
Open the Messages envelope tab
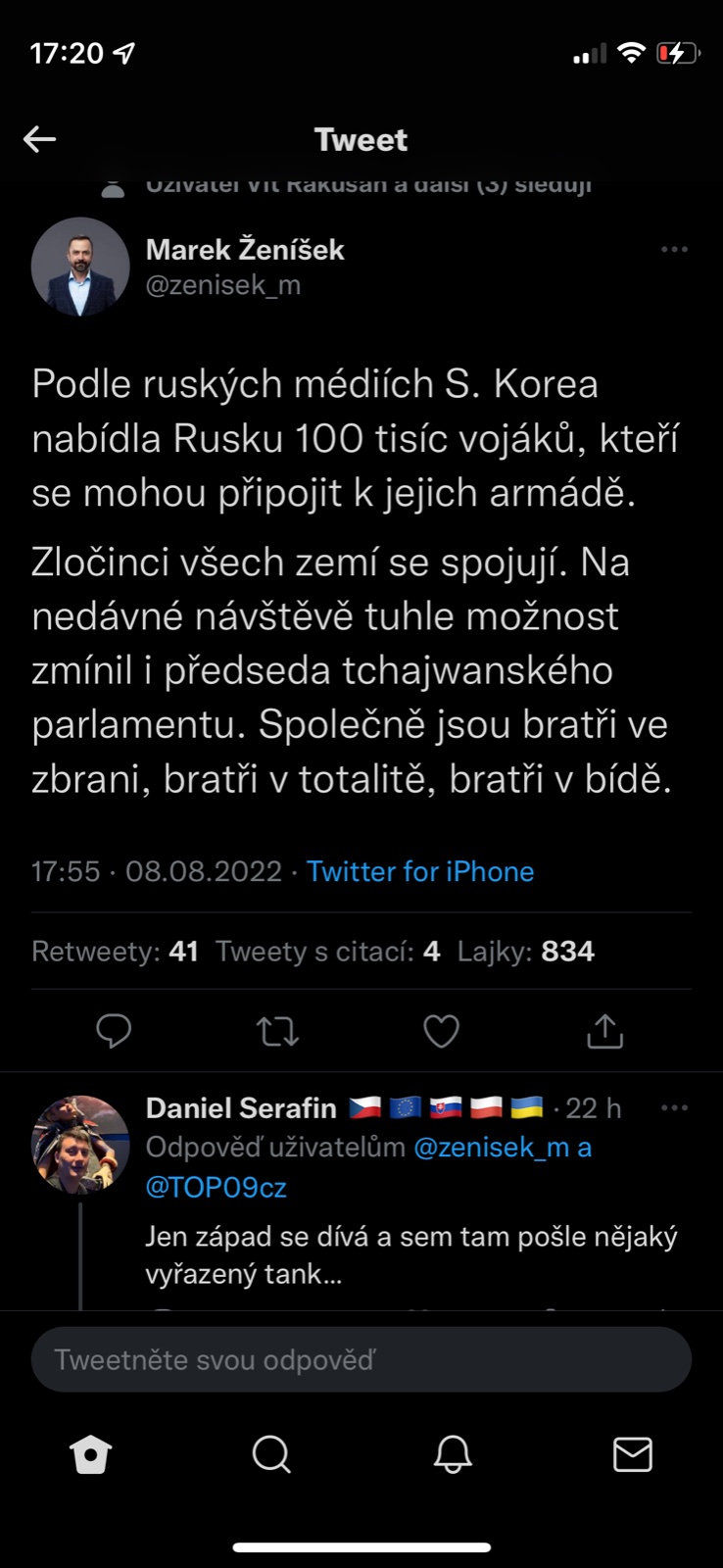(x=632, y=1455)
